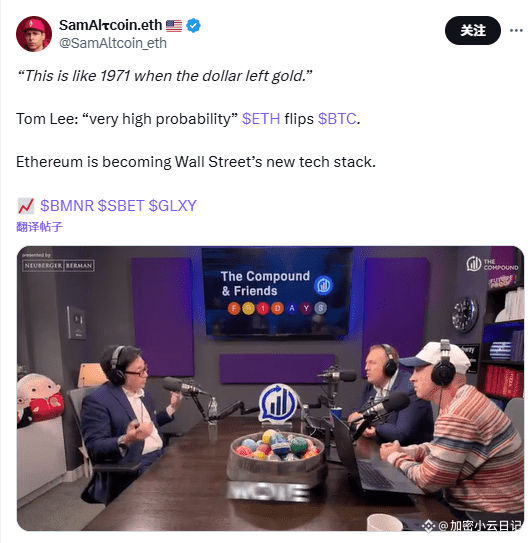Click the Binance watermark icon
Image resolution: width=530 pixels, height=543 pixels.
tap(428, 526)
